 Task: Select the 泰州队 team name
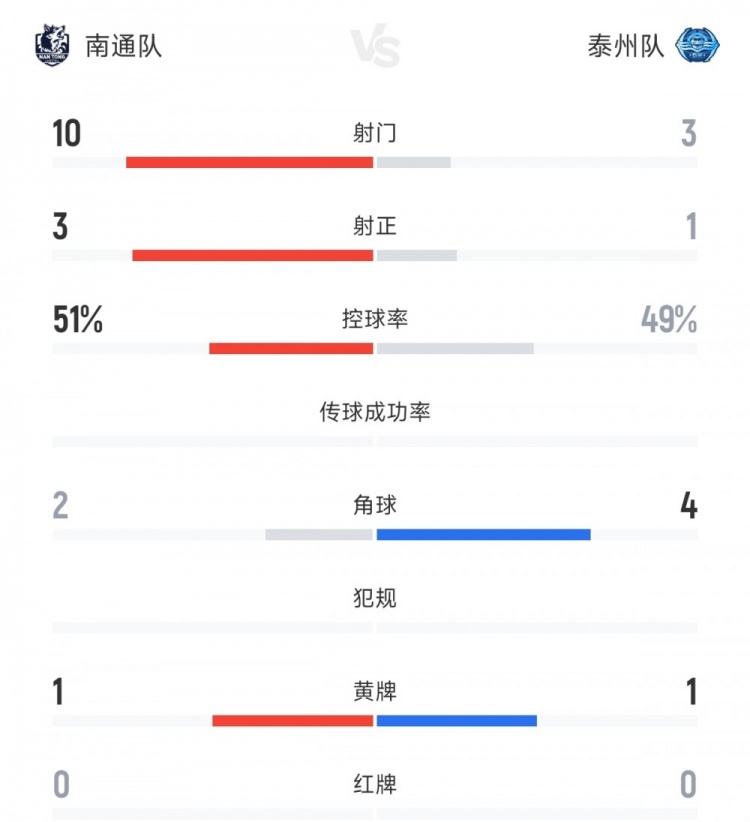tap(626, 46)
